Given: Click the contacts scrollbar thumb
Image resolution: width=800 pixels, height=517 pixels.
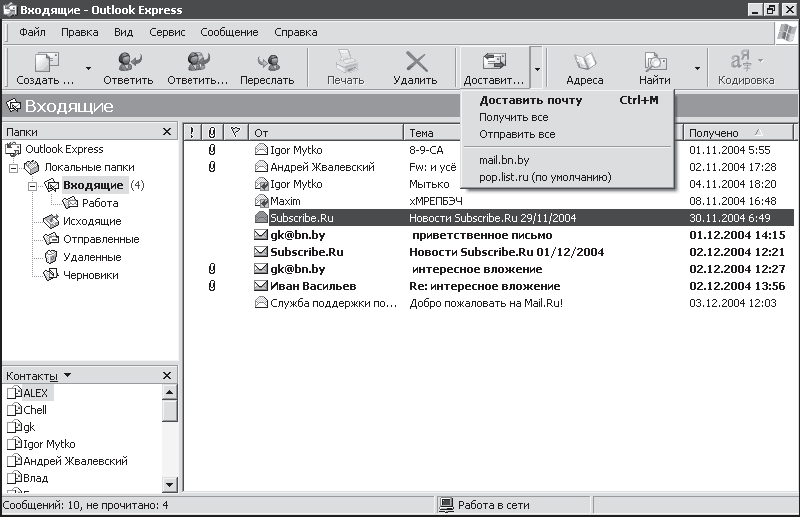Looking at the screenshot, I should [169, 410].
